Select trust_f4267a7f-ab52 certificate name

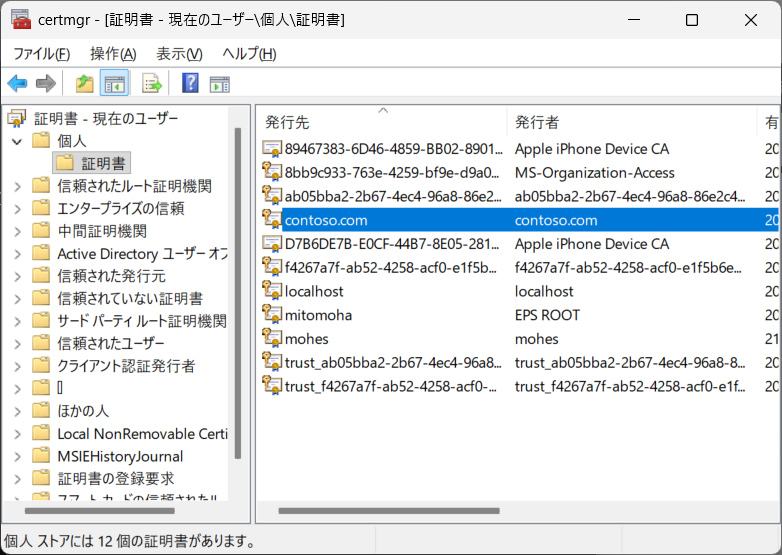click(391, 386)
